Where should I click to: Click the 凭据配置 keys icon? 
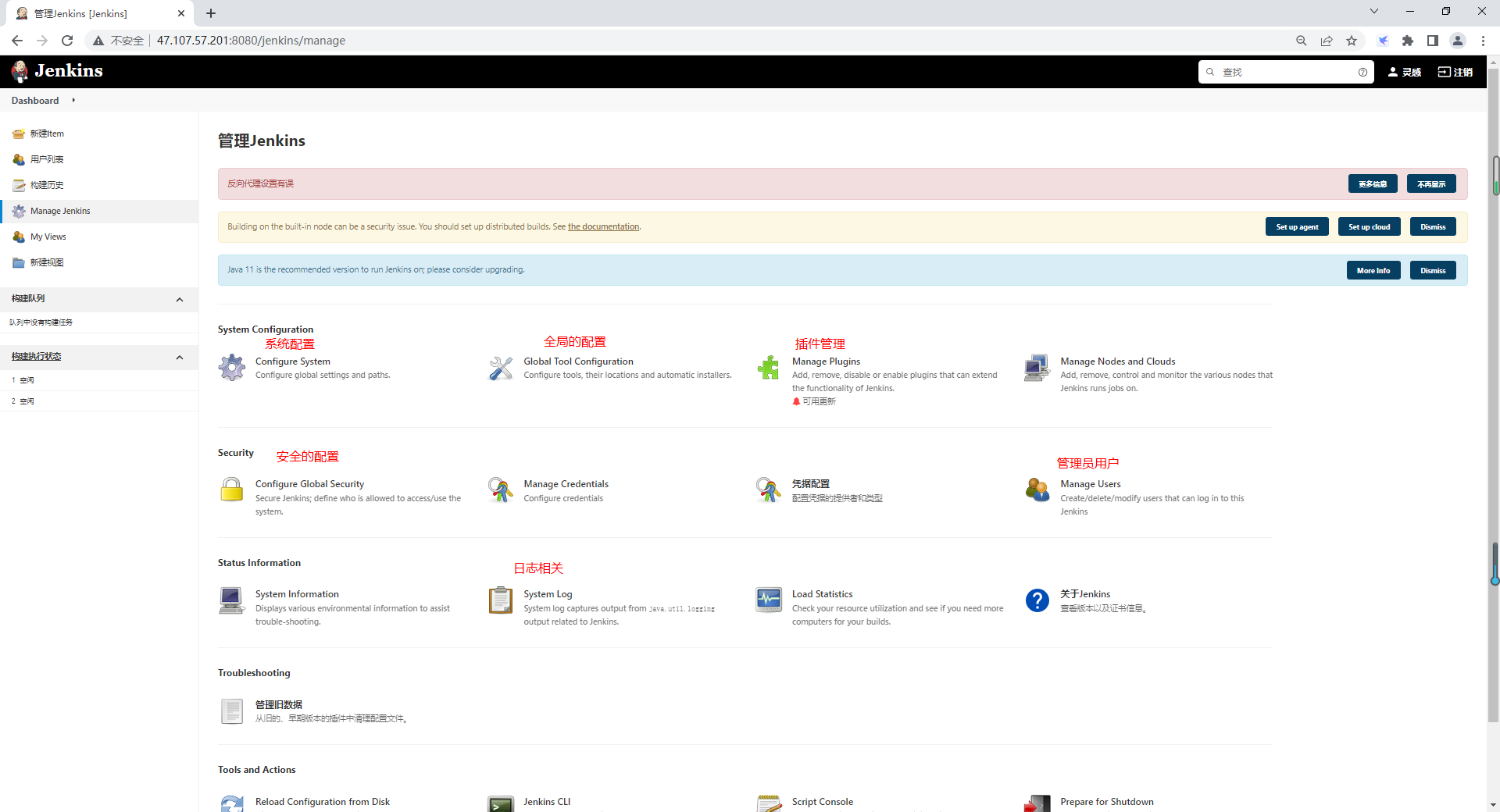[x=769, y=490]
